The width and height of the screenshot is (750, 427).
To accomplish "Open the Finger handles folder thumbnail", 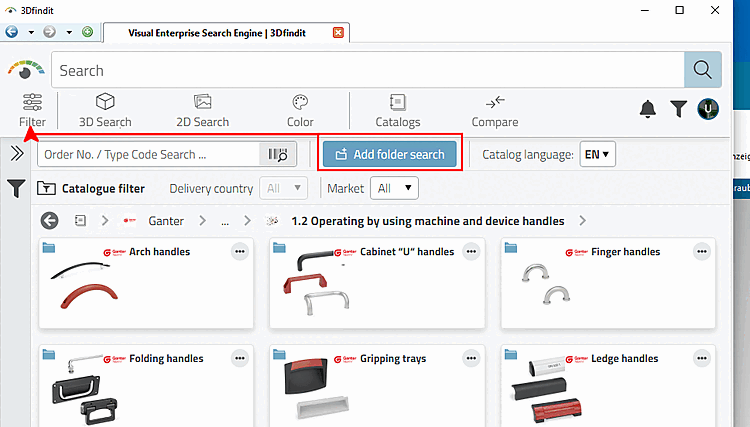I will (x=546, y=284).
